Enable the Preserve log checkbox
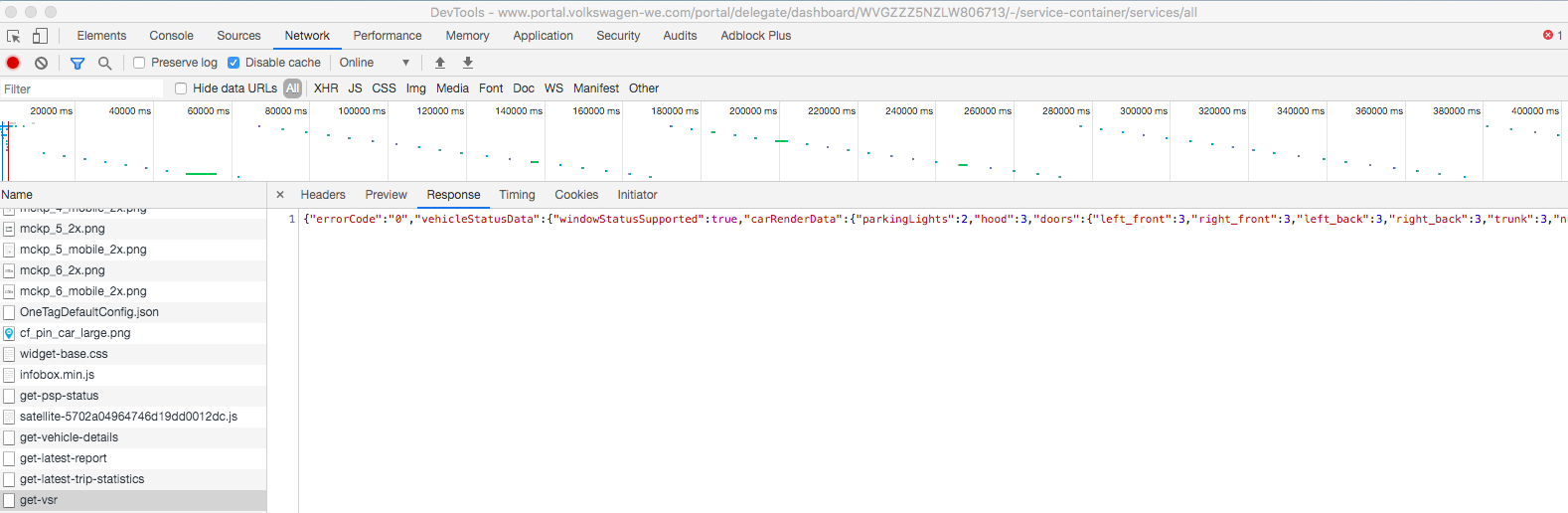Screen dimensions: 1568x513 coord(140,63)
